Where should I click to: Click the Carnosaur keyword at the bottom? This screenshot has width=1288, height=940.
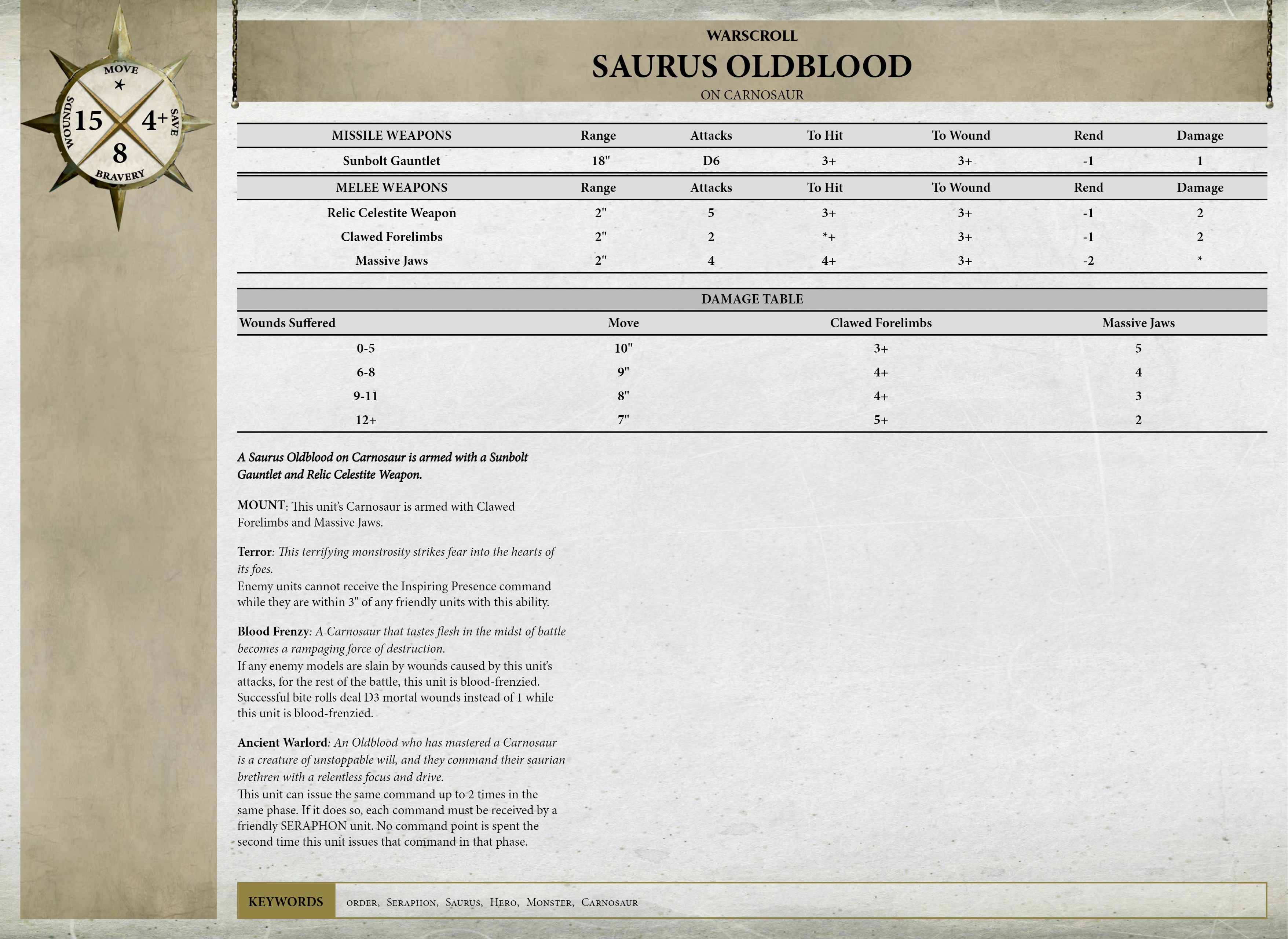coord(609,903)
